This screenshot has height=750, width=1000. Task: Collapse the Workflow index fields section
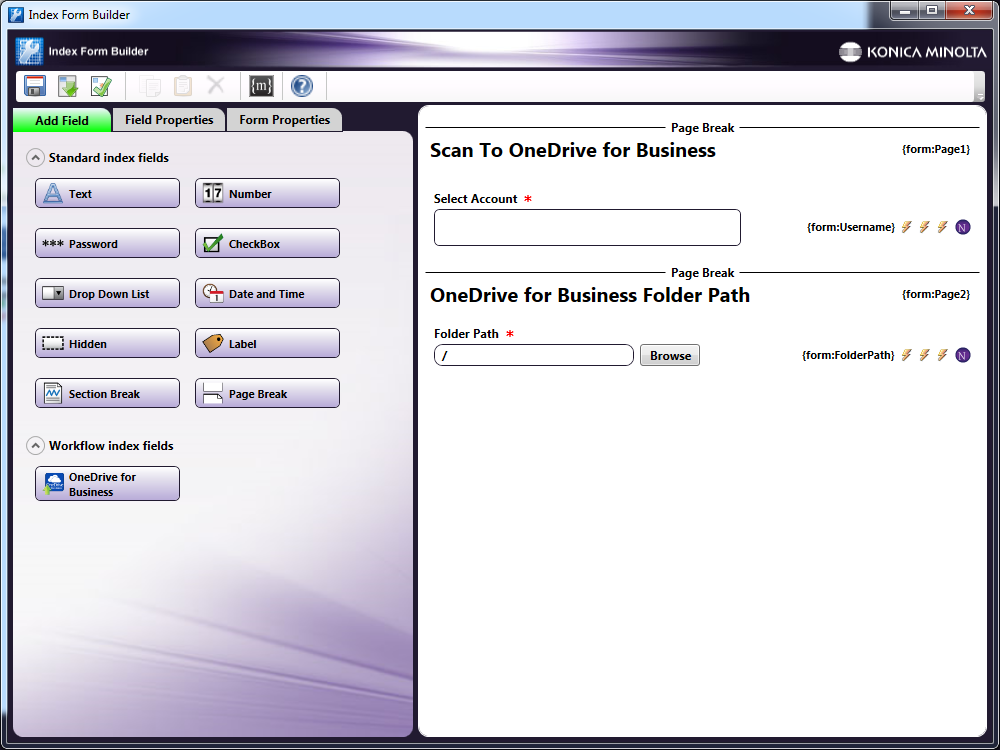click(35, 446)
